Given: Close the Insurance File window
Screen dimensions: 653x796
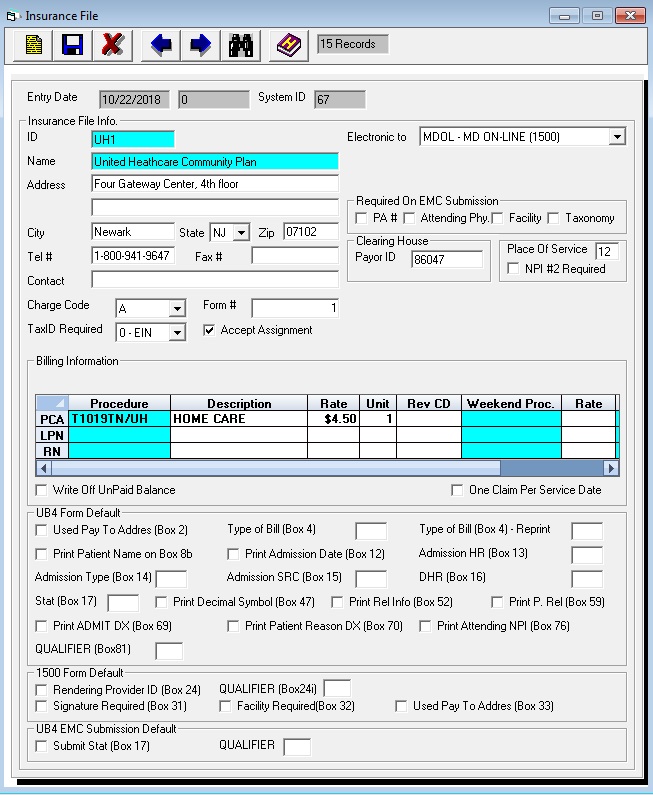Looking at the screenshot, I should [630, 16].
